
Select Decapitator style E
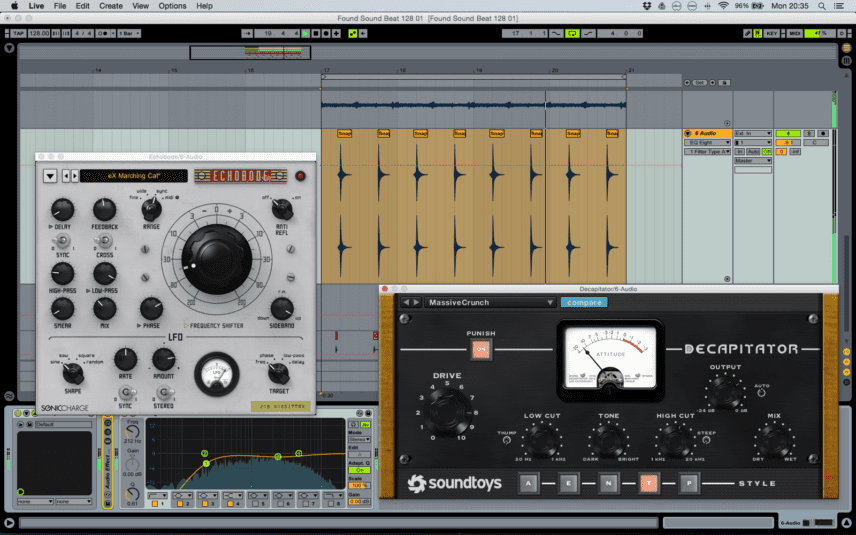[x=568, y=483]
